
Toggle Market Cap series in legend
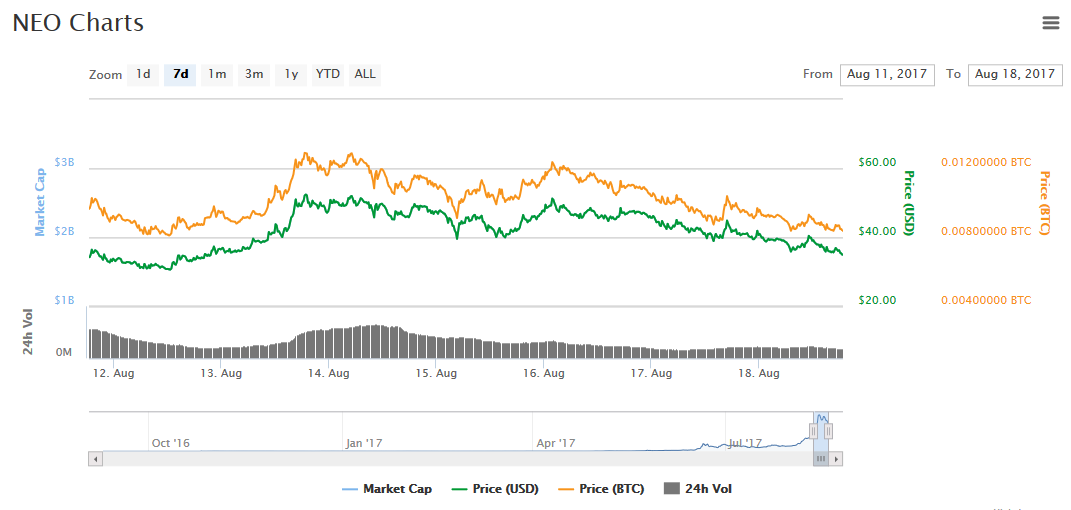click(x=386, y=489)
